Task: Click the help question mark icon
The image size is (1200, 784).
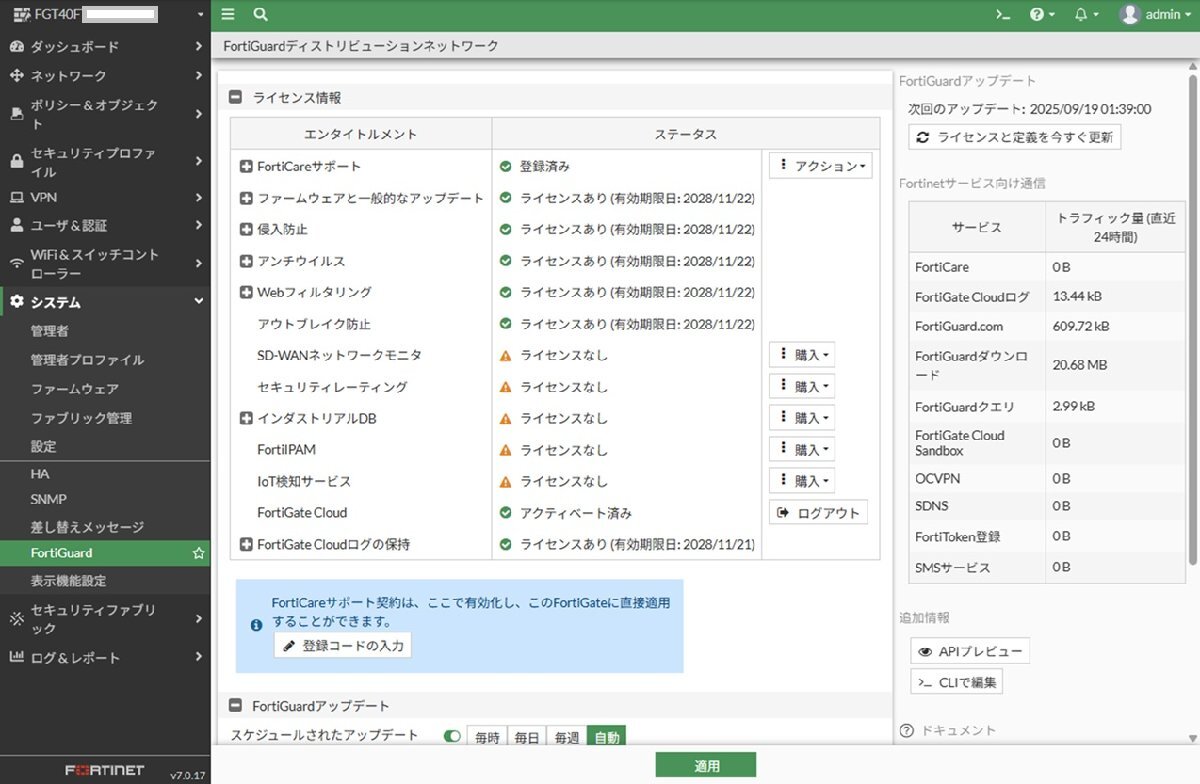Action: click(x=1037, y=14)
